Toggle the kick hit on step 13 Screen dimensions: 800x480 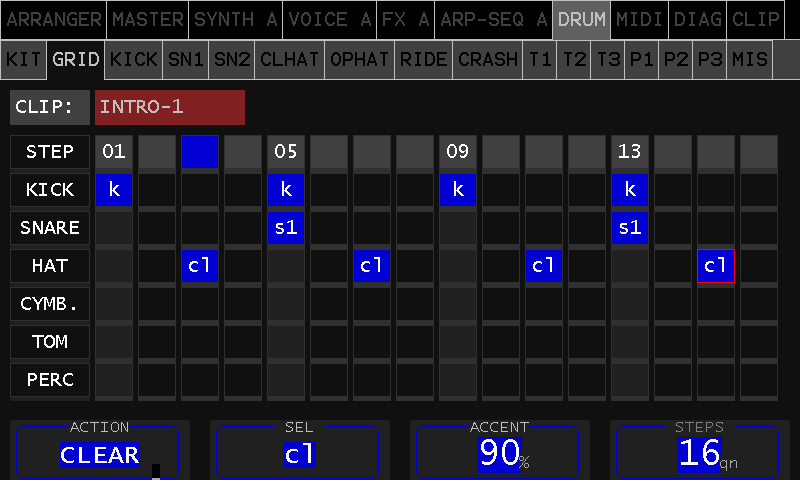(x=630, y=190)
